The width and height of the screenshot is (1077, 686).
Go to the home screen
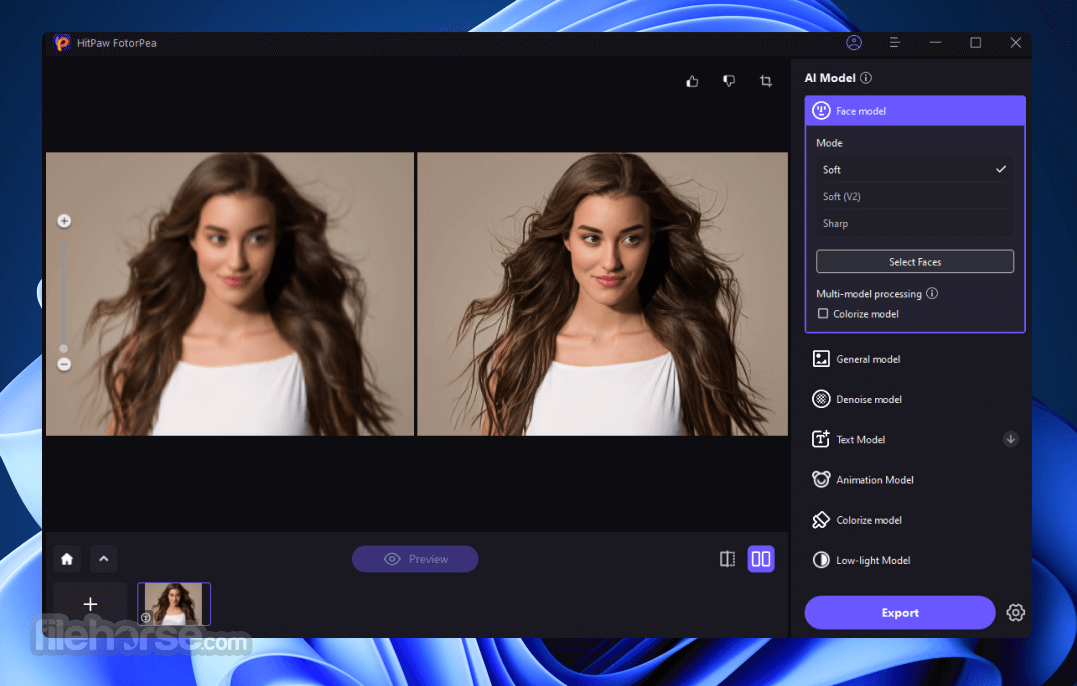67,559
